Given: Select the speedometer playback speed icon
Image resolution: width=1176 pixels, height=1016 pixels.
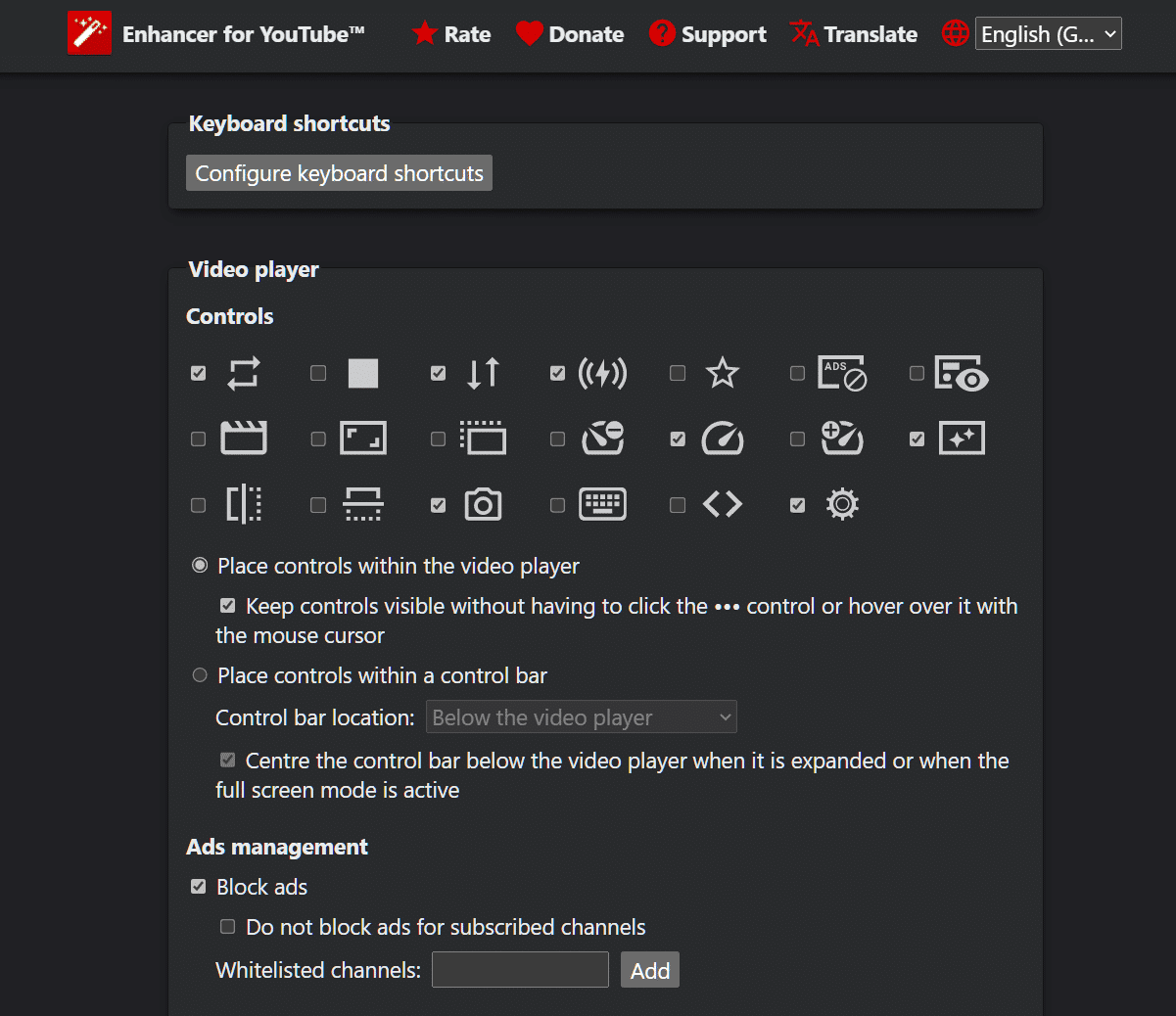Looking at the screenshot, I should [x=722, y=438].
